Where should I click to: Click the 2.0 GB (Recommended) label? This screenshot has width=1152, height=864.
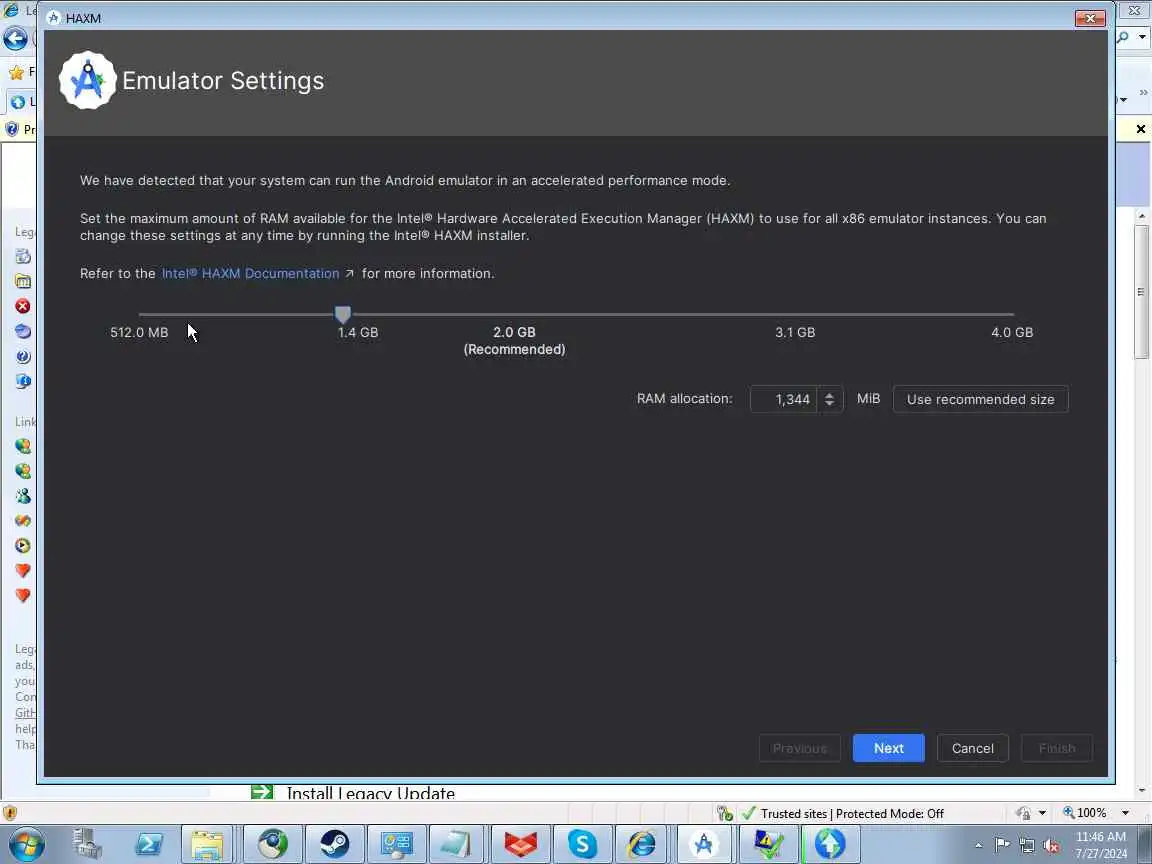click(x=514, y=341)
